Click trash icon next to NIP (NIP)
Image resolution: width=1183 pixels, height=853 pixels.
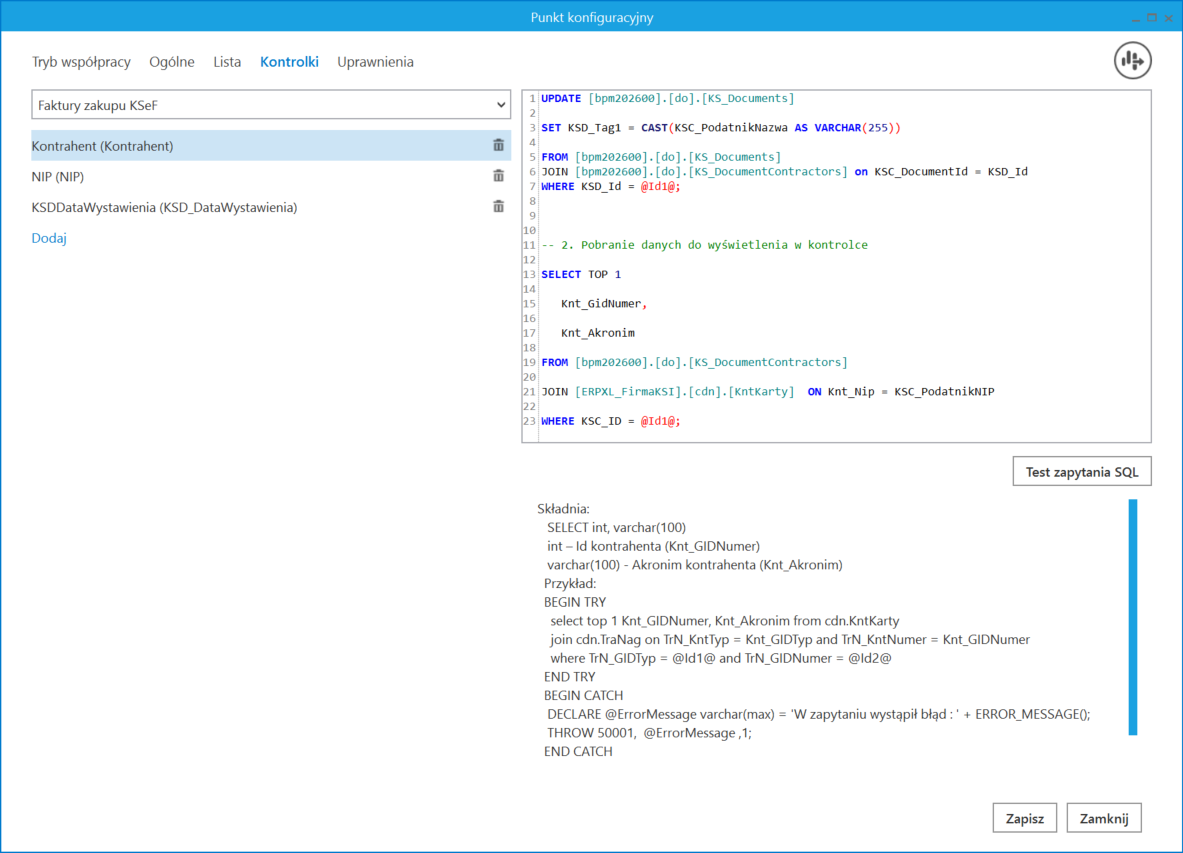click(498, 177)
